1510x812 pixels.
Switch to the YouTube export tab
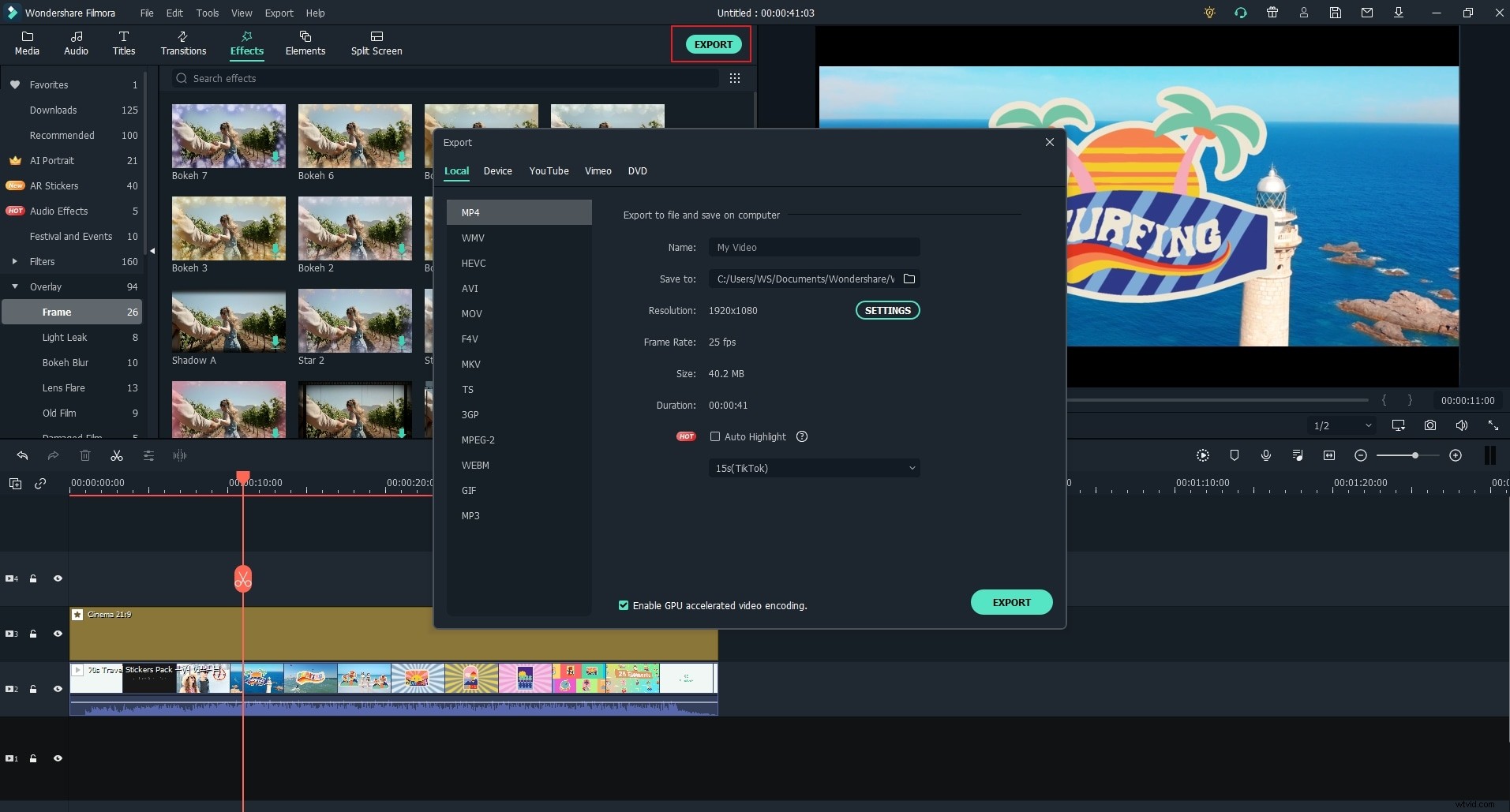[549, 171]
